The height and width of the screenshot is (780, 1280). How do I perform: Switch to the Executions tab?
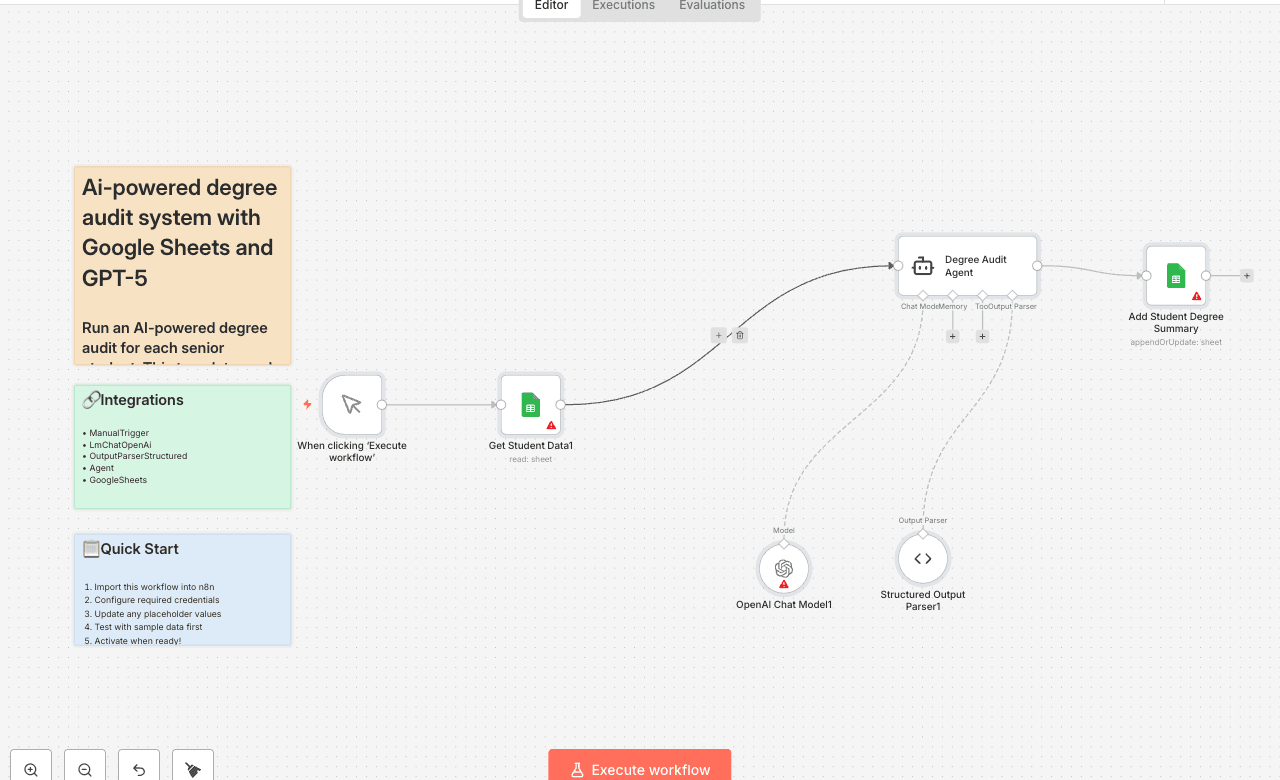click(622, 6)
